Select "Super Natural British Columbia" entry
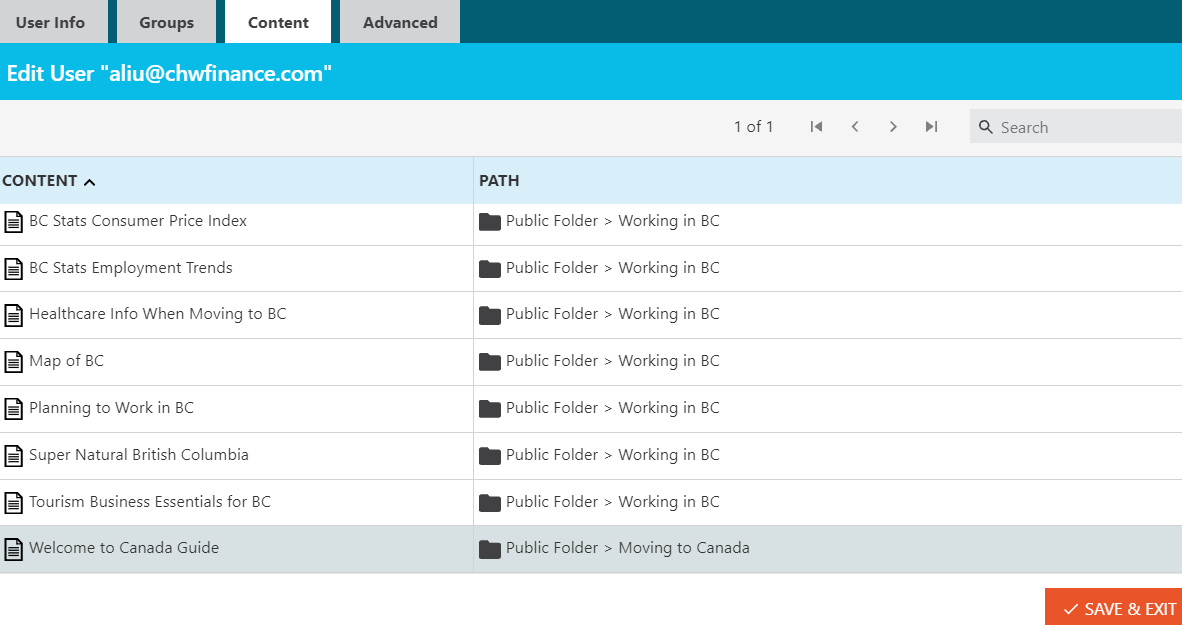1182x625 pixels. point(139,455)
